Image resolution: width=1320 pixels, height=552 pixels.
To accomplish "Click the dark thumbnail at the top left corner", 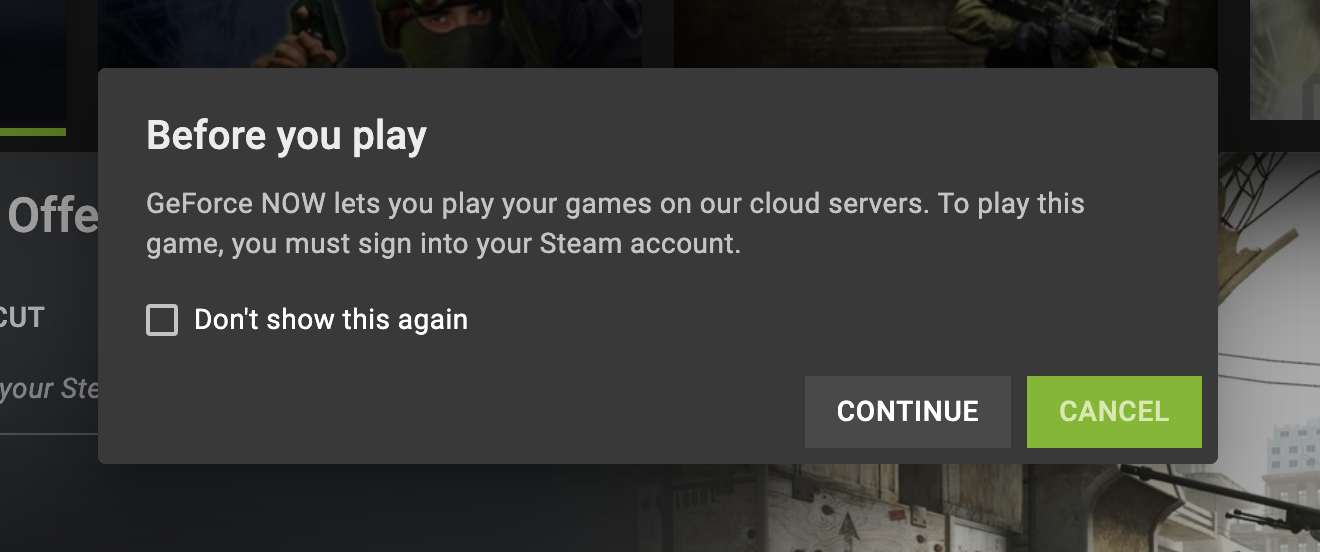I will click(x=33, y=58).
